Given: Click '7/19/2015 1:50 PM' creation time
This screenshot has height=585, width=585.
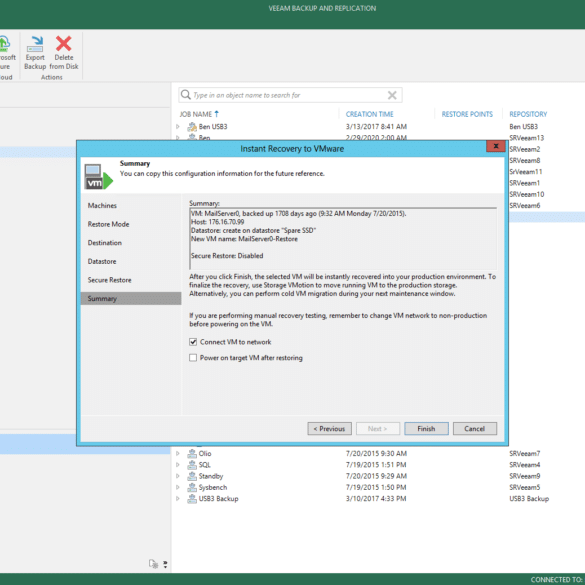Looking at the screenshot, I should (376, 488).
